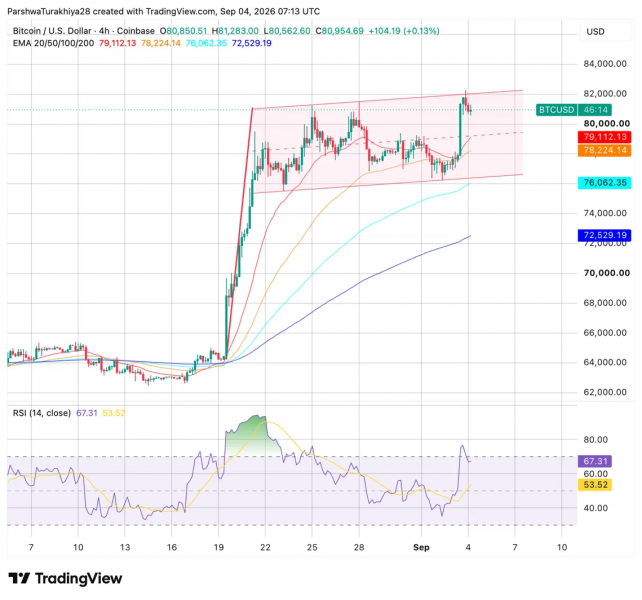Viewport: 642px width, 600px height.
Task: Click the 66,000.00 price axis label
Action: 605,333
